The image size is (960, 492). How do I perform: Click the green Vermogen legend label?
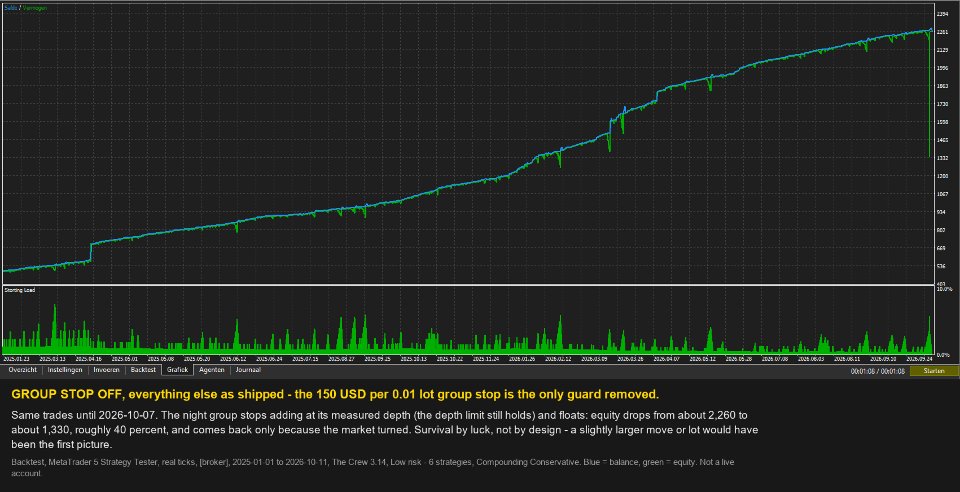click(x=33, y=8)
